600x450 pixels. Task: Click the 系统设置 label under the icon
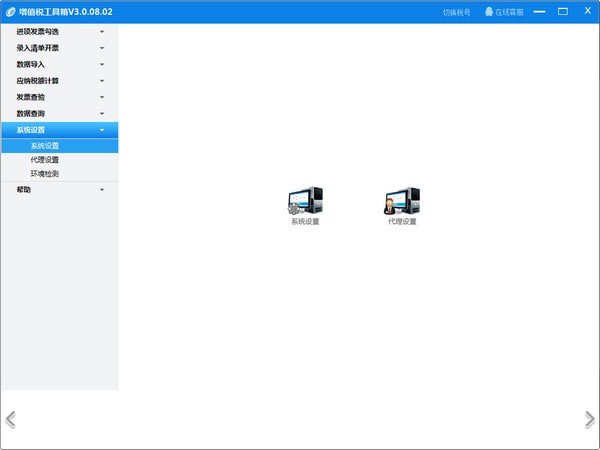305,222
